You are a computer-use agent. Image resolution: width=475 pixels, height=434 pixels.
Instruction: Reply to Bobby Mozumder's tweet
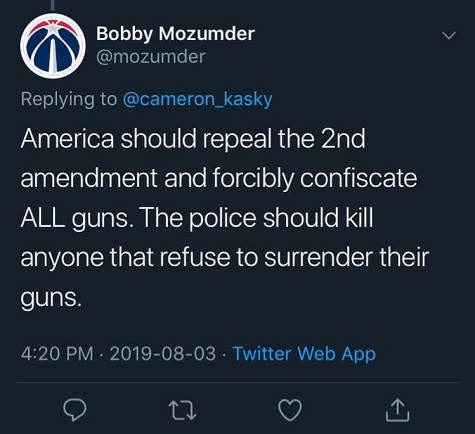coord(75,410)
